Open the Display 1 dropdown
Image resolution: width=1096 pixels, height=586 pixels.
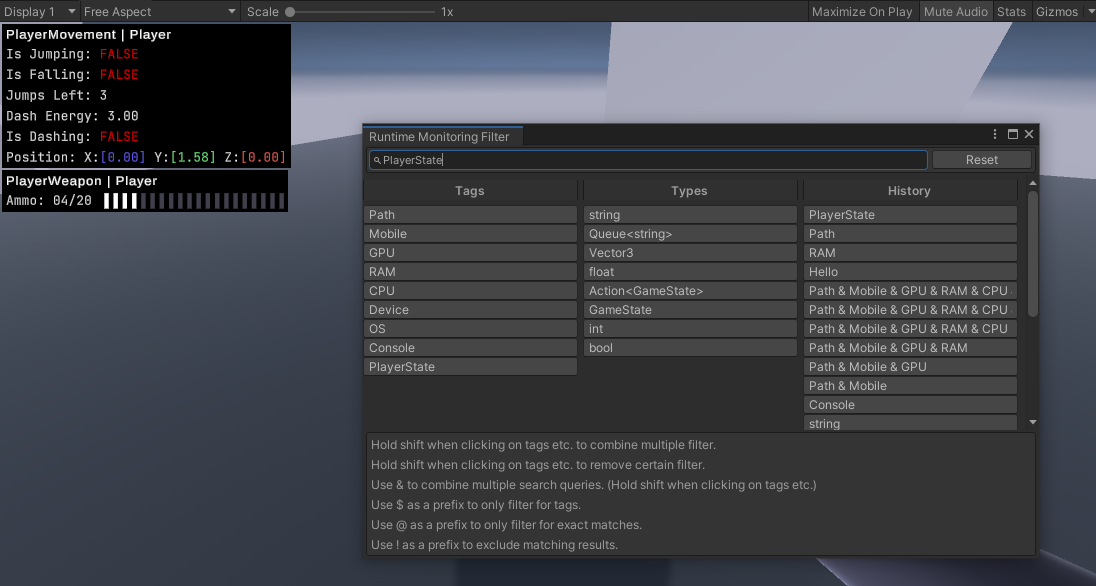39,11
